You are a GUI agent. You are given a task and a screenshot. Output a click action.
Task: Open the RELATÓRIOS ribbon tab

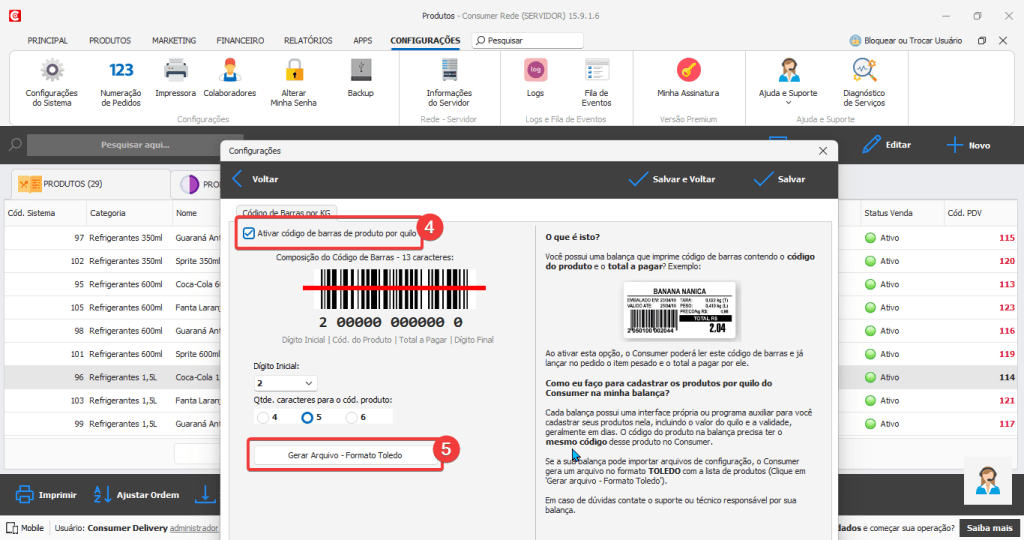click(308, 41)
